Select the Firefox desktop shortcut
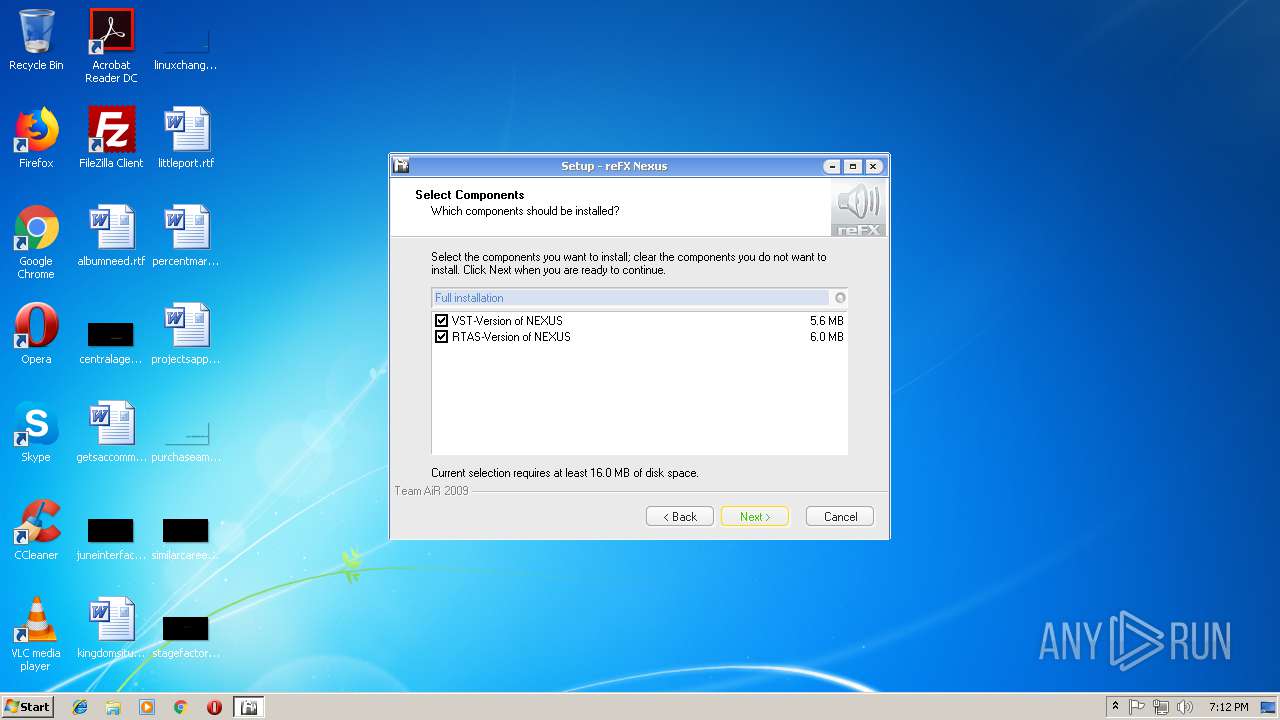This screenshot has height=720, width=1280. tap(36, 139)
